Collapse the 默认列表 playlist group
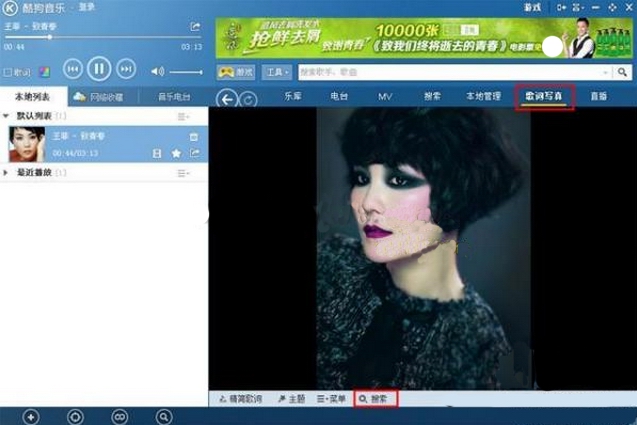This screenshot has width=637, height=425. [x=8, y=116]
